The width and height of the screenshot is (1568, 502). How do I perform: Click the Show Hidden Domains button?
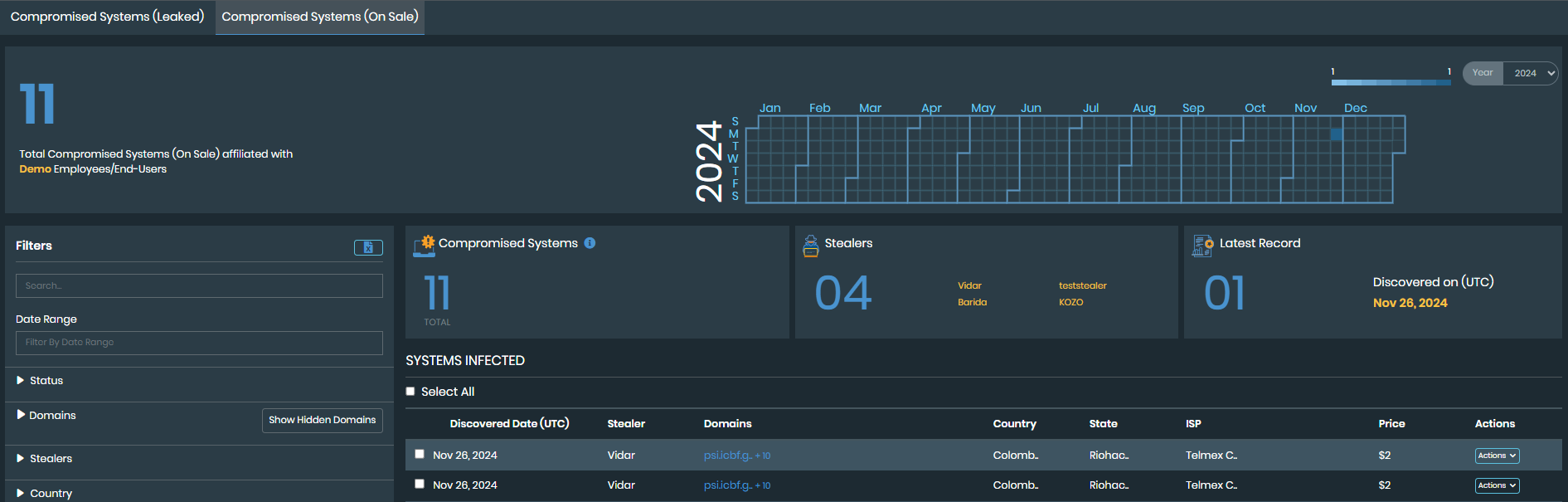322,420
